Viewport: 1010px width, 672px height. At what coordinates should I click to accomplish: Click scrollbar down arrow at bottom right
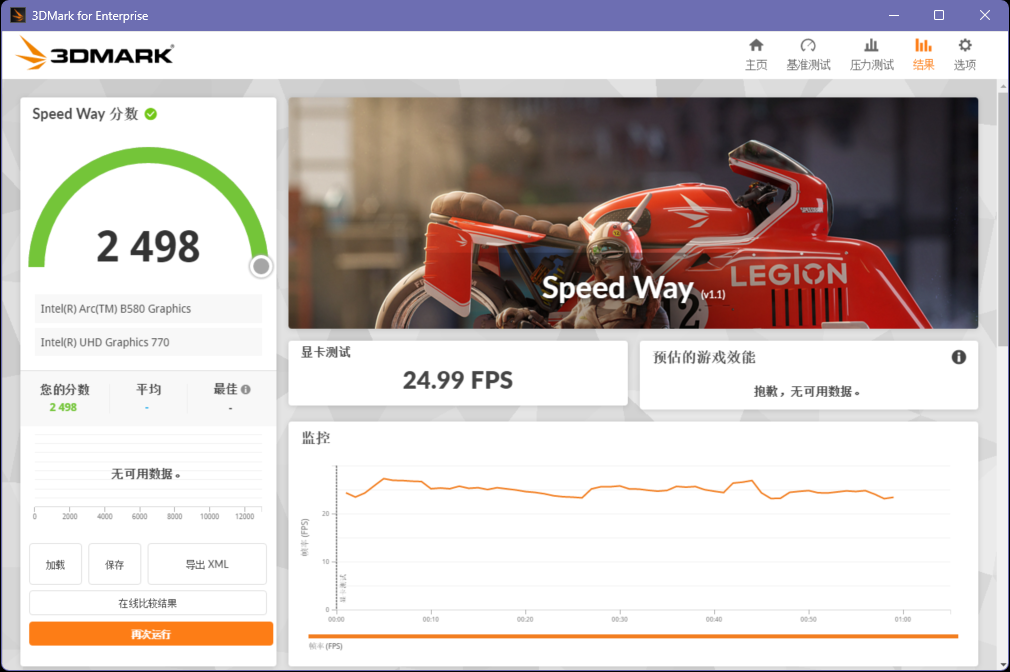[x=1003, y=664]
